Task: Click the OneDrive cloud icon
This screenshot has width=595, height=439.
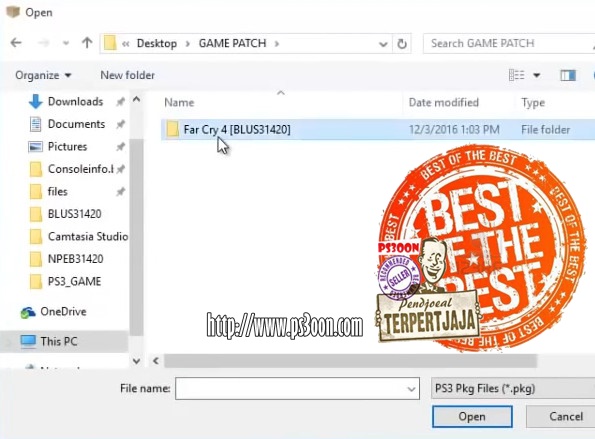Action: point(28,312)
